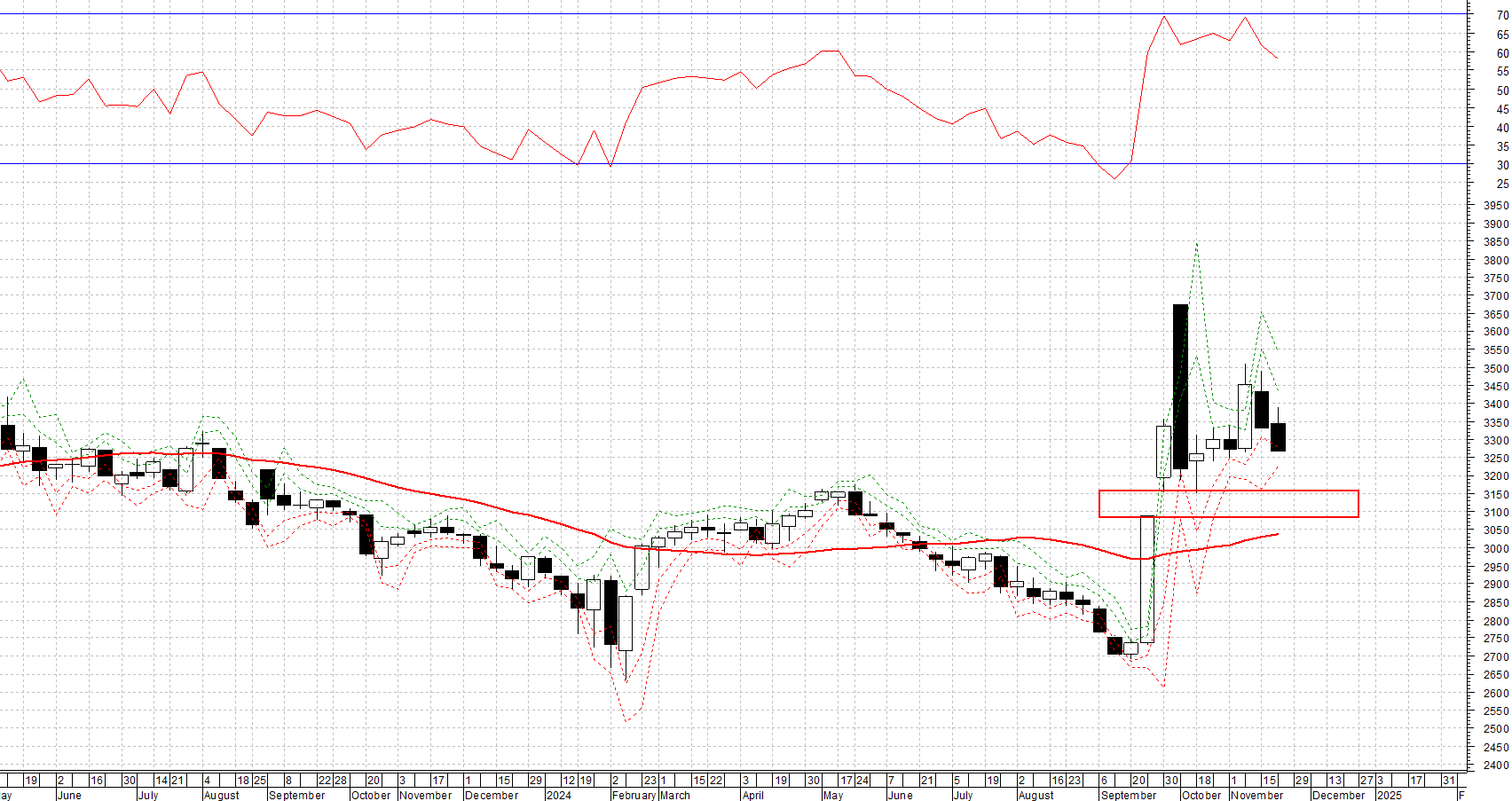This screenshot has height=801, width=1512.
Task: Click the 60 value on the oscillator scale
Action: tap(1502, 53)
